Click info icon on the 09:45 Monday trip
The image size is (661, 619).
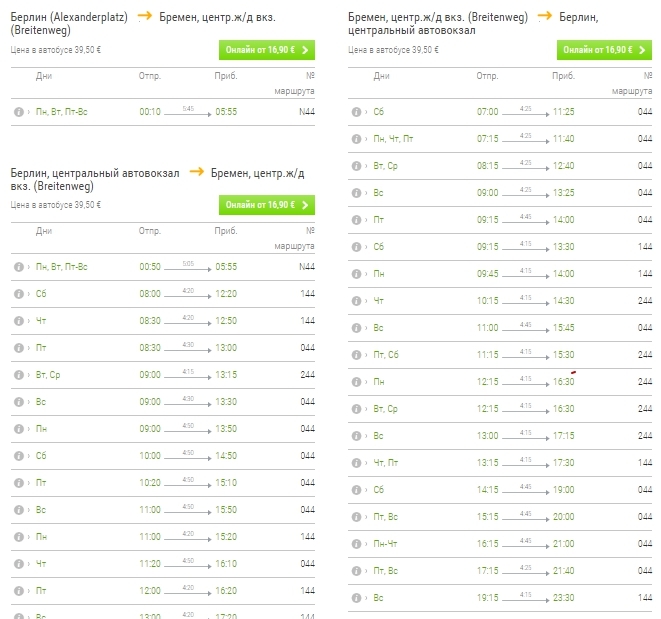pyautogui.click(x=356, y=274)
